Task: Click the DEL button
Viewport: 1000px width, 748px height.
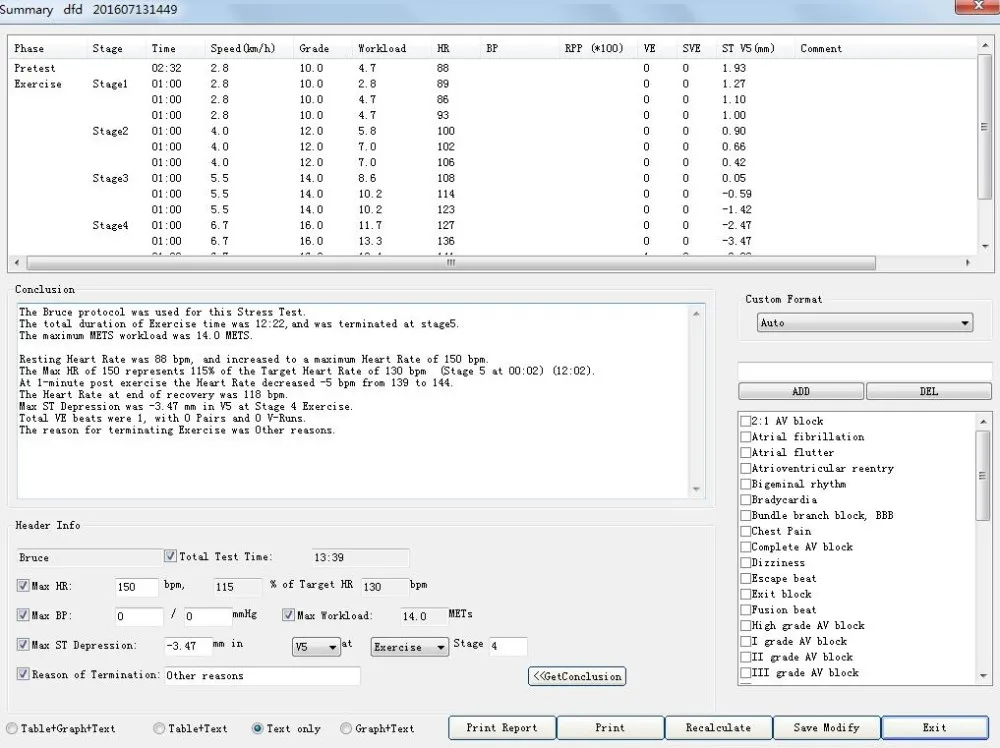Action: 928,391
